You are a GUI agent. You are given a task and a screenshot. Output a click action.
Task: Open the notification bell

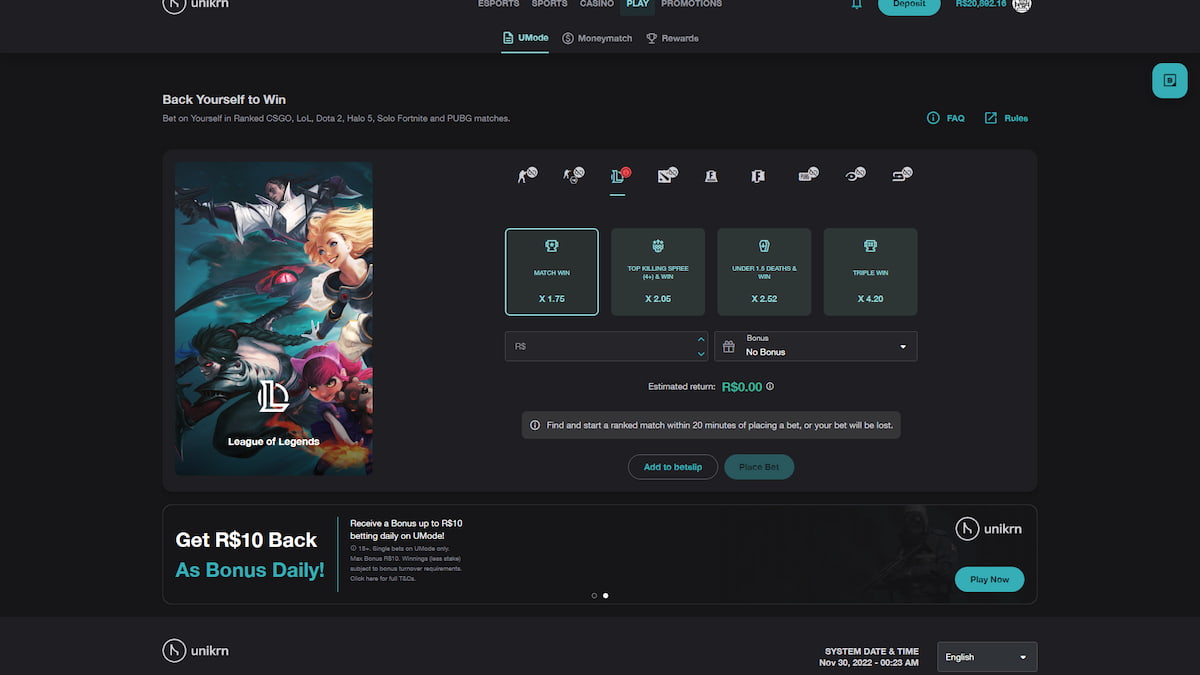pos(856,5)
